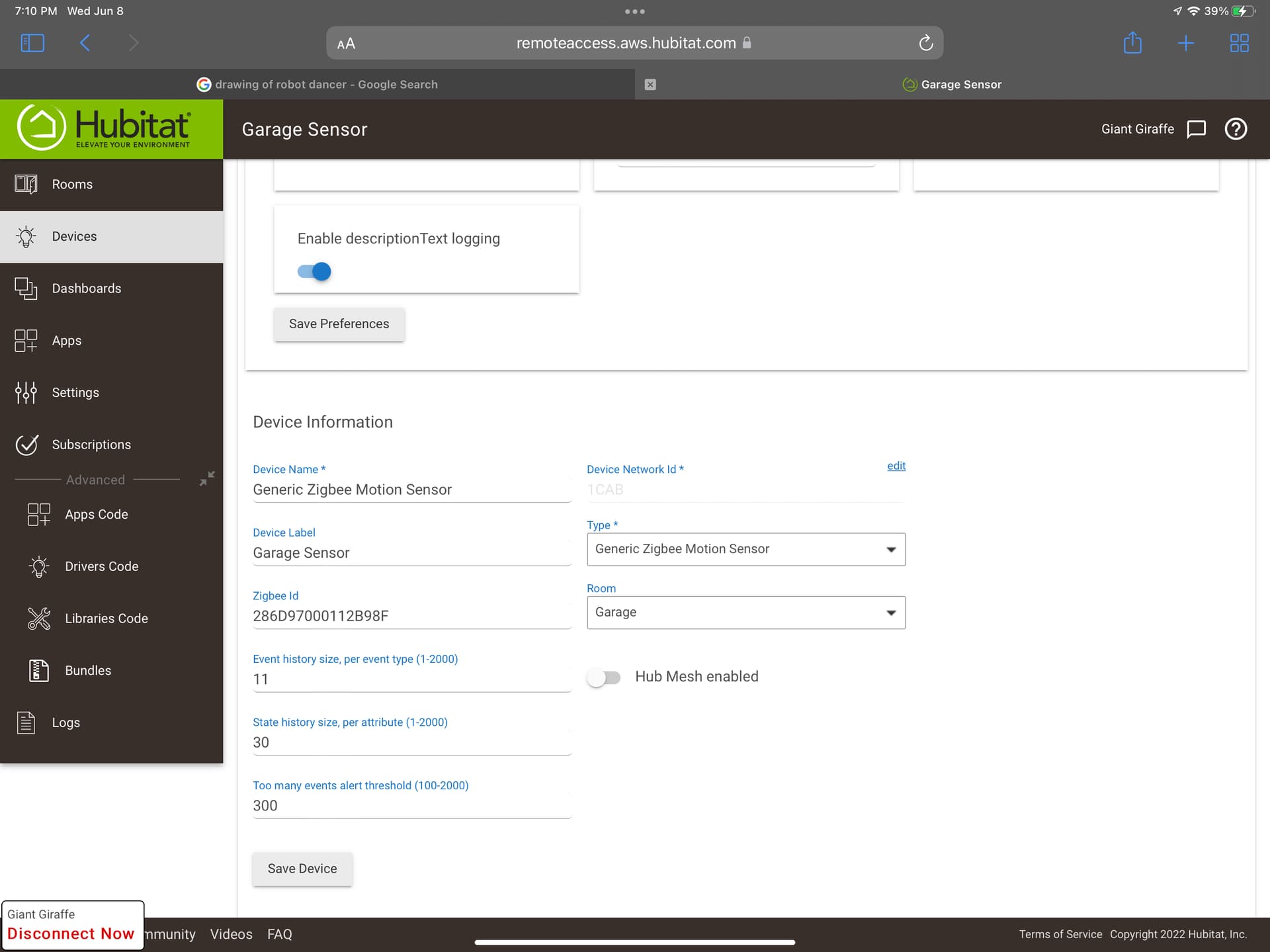
Task: Enable the Hub Mesh toggle
Action: click(604, 677)
